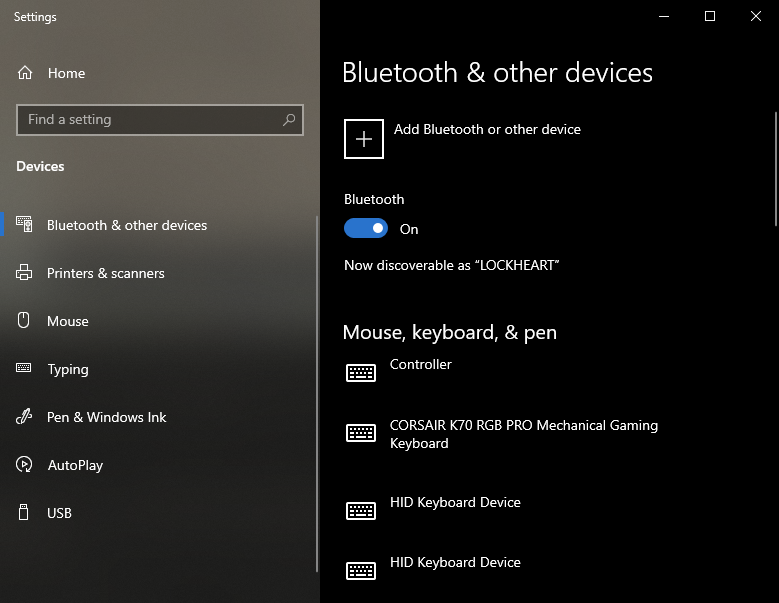This screenshot has height=603, width=779.
Task: Click the Controller keyboard icon
Action: point(361,373)
